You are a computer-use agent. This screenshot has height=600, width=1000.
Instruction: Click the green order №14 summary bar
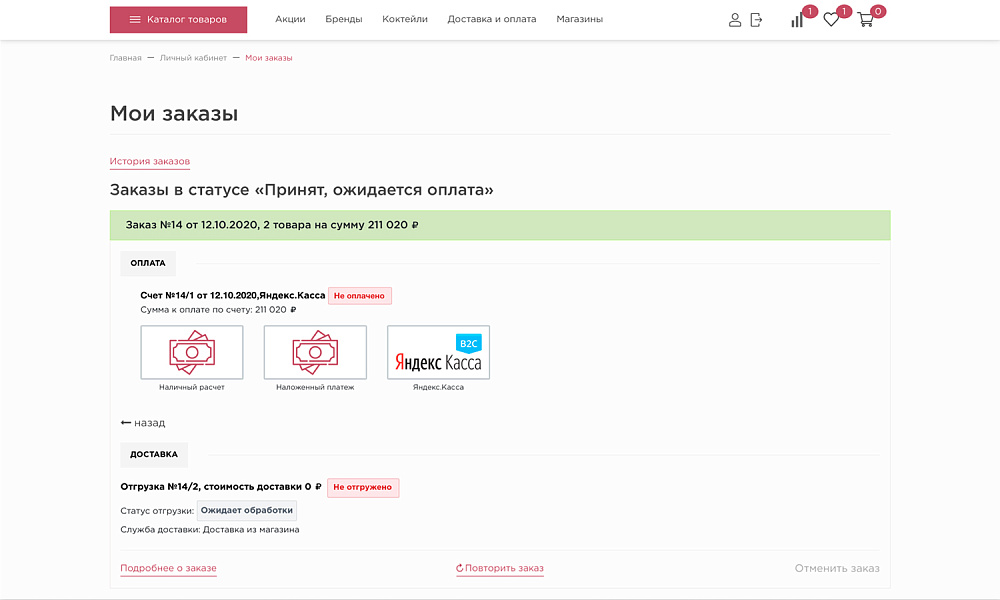click(x=500, y=225)
